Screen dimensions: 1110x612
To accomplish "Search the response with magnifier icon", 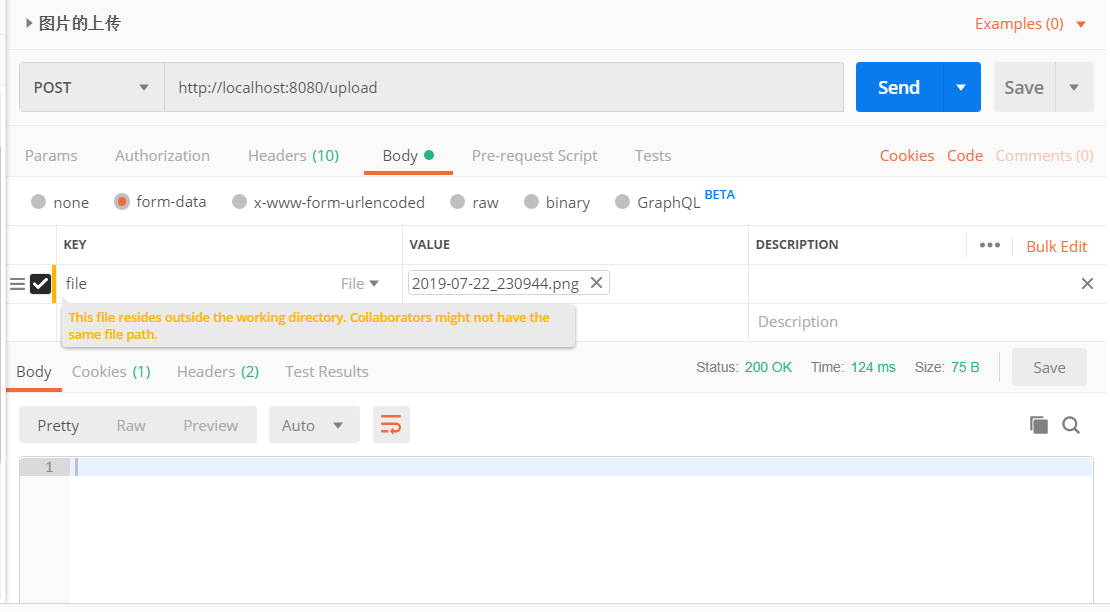I will tap(1071, 425).
